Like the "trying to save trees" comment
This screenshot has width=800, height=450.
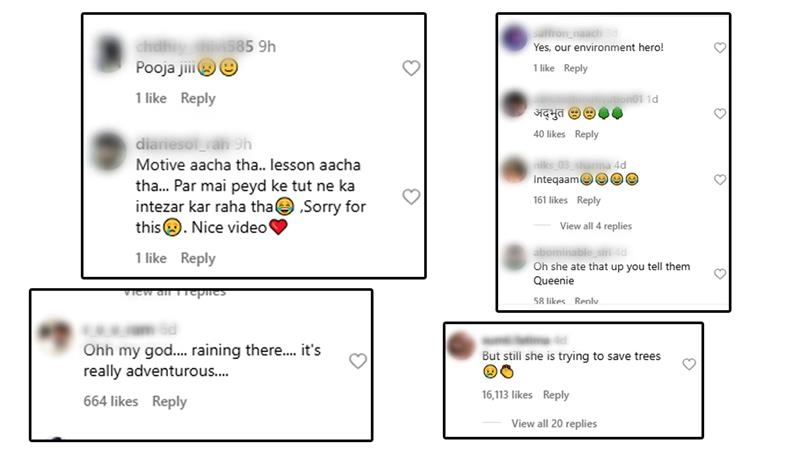[688, 365]
